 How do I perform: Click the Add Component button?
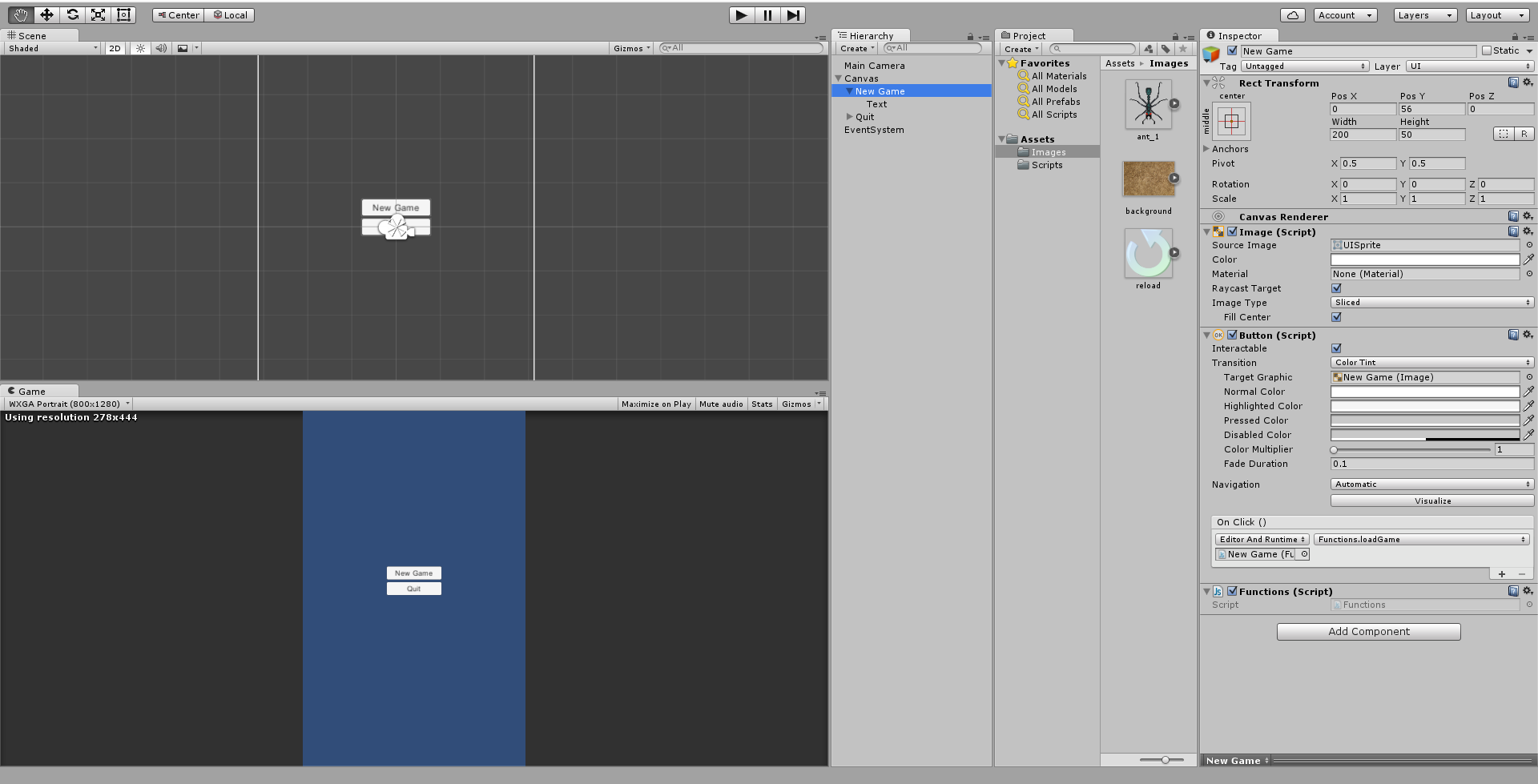[x=1368, y=632]
